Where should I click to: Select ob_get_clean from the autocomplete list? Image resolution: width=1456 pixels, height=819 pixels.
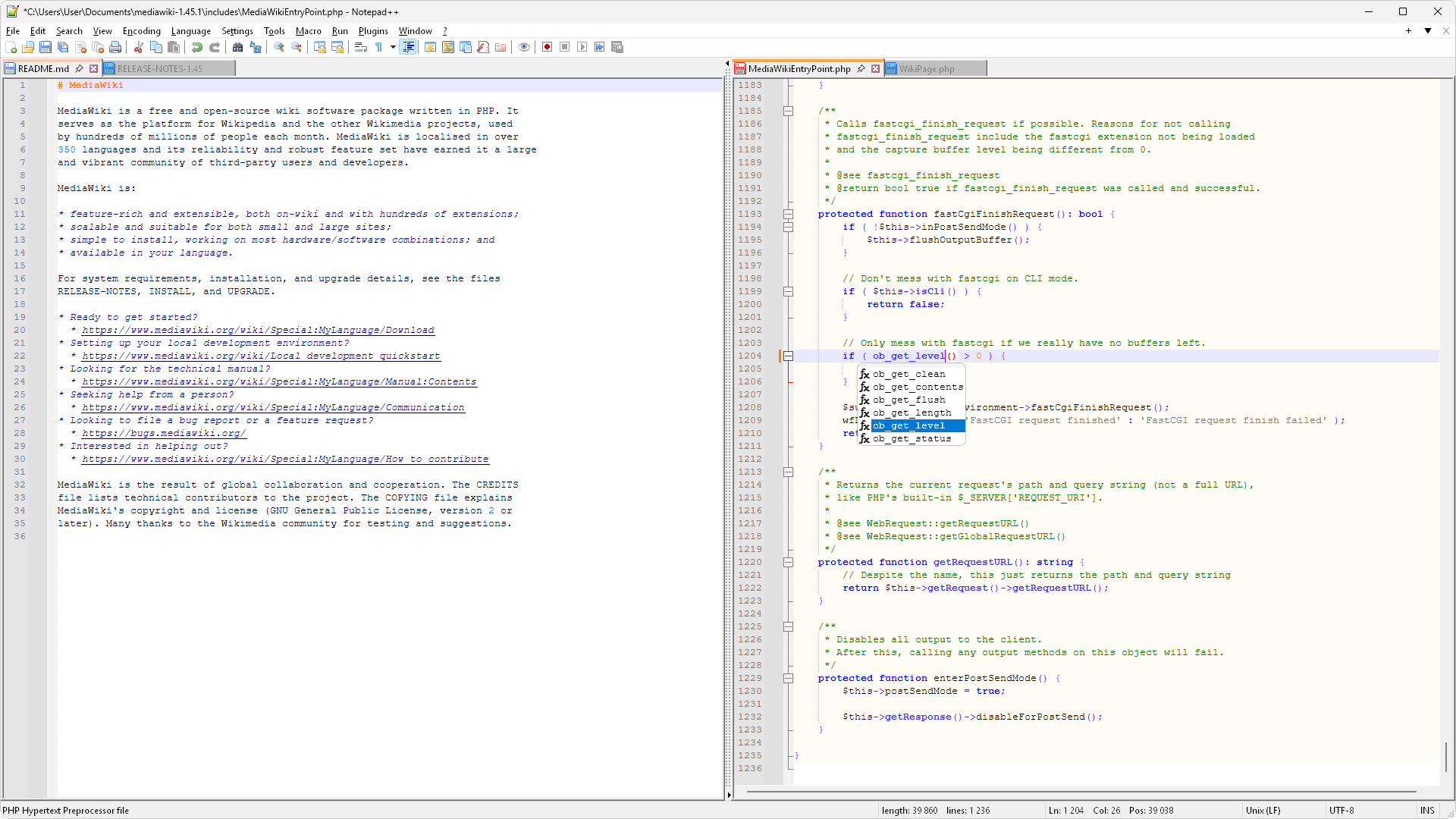pyautogui.click(x=908, y=374)
